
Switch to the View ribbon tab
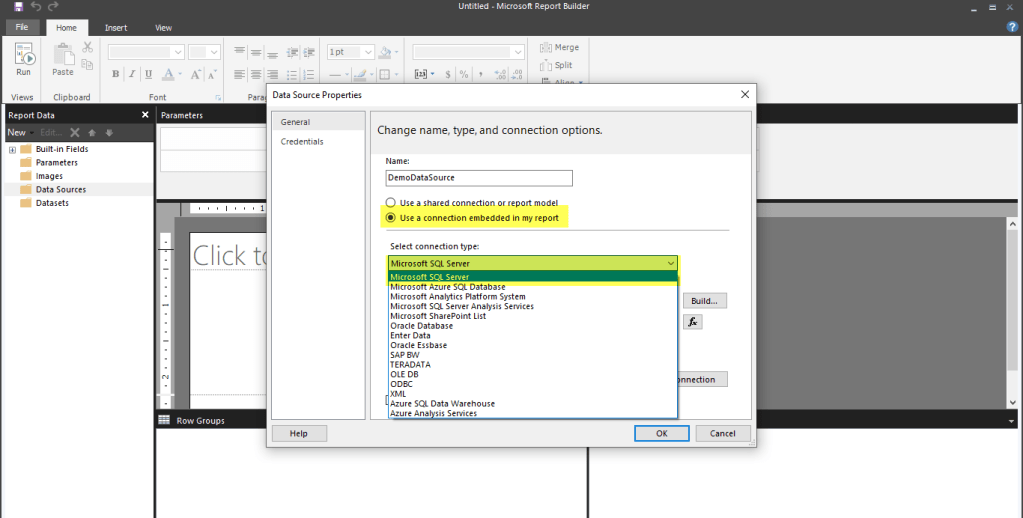point(164,27)
